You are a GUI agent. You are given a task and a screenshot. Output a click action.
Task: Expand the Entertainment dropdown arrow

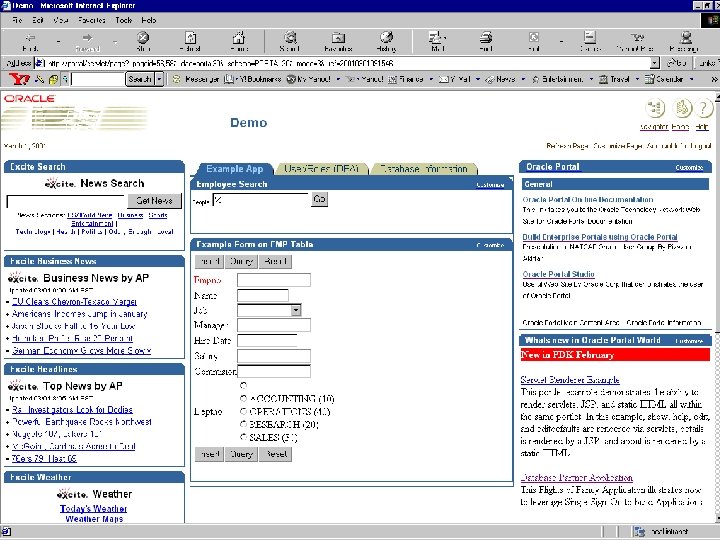tap(591, 79)
